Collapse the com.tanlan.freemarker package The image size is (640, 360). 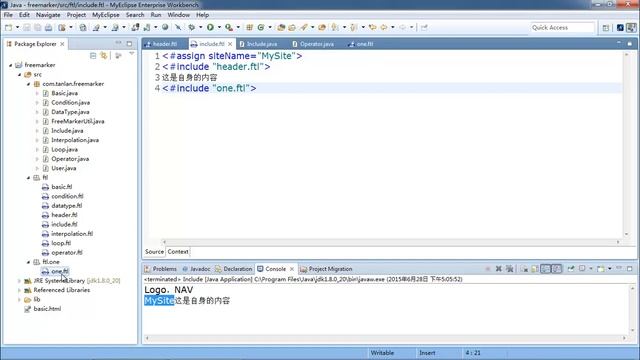point(29,84)
